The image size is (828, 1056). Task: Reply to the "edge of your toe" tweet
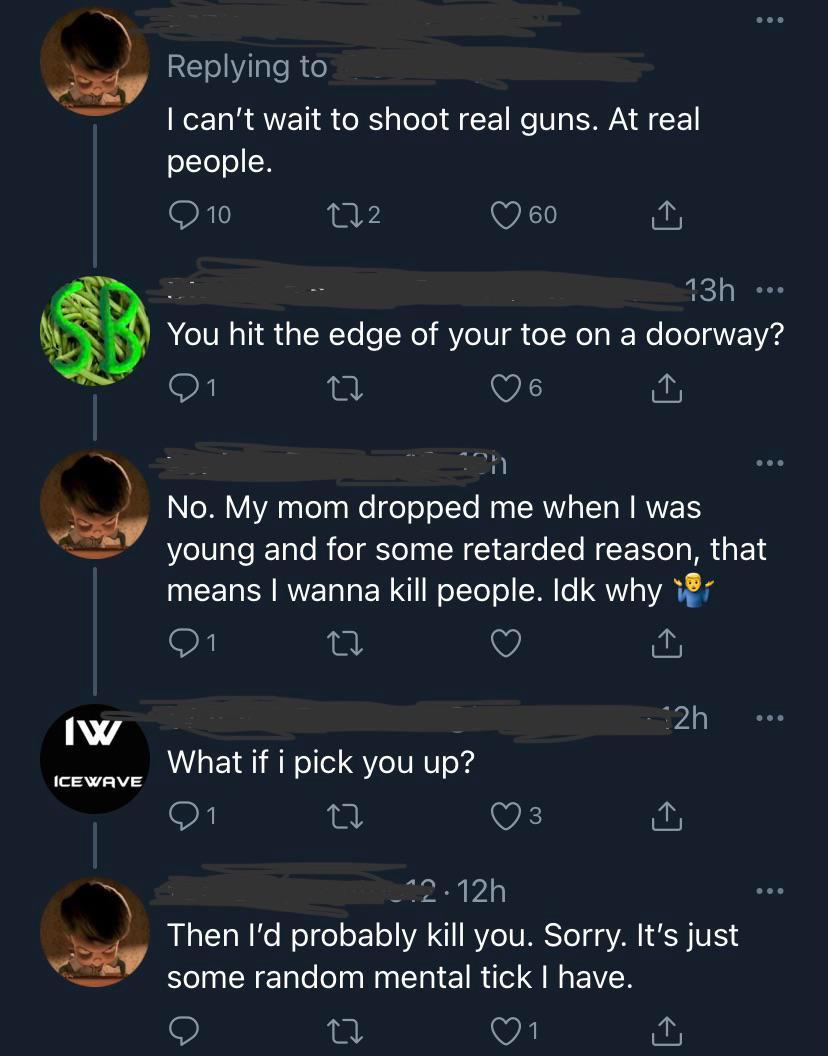tap(183, 389)
